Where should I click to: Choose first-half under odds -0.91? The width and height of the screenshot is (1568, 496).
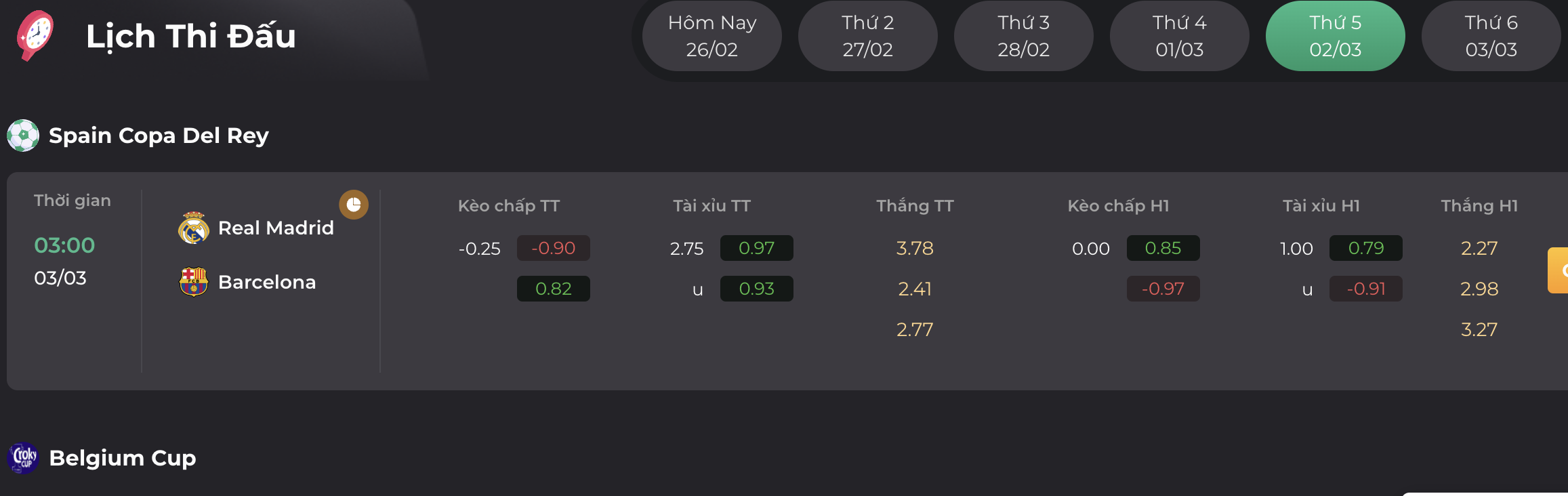[x=1366, y=289]
